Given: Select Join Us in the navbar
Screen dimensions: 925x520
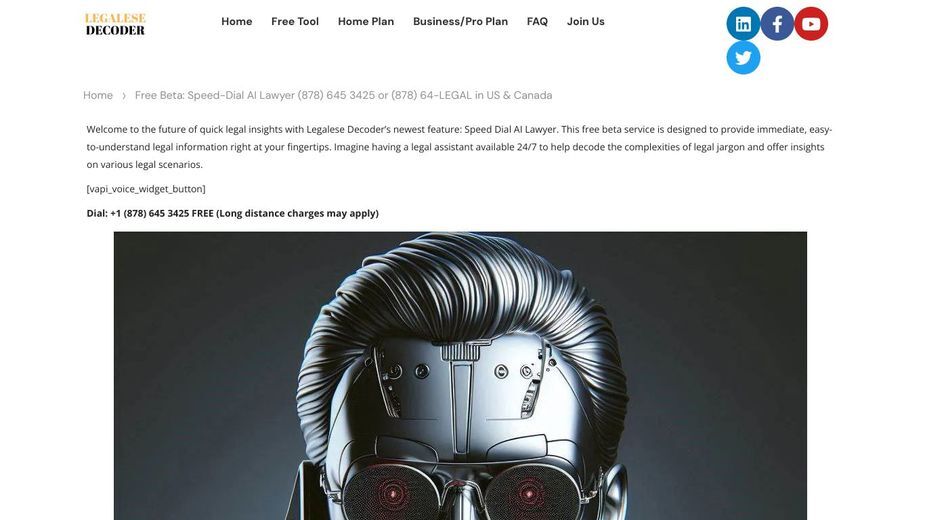Looking at the screenshot, I should tap(586, 21).
